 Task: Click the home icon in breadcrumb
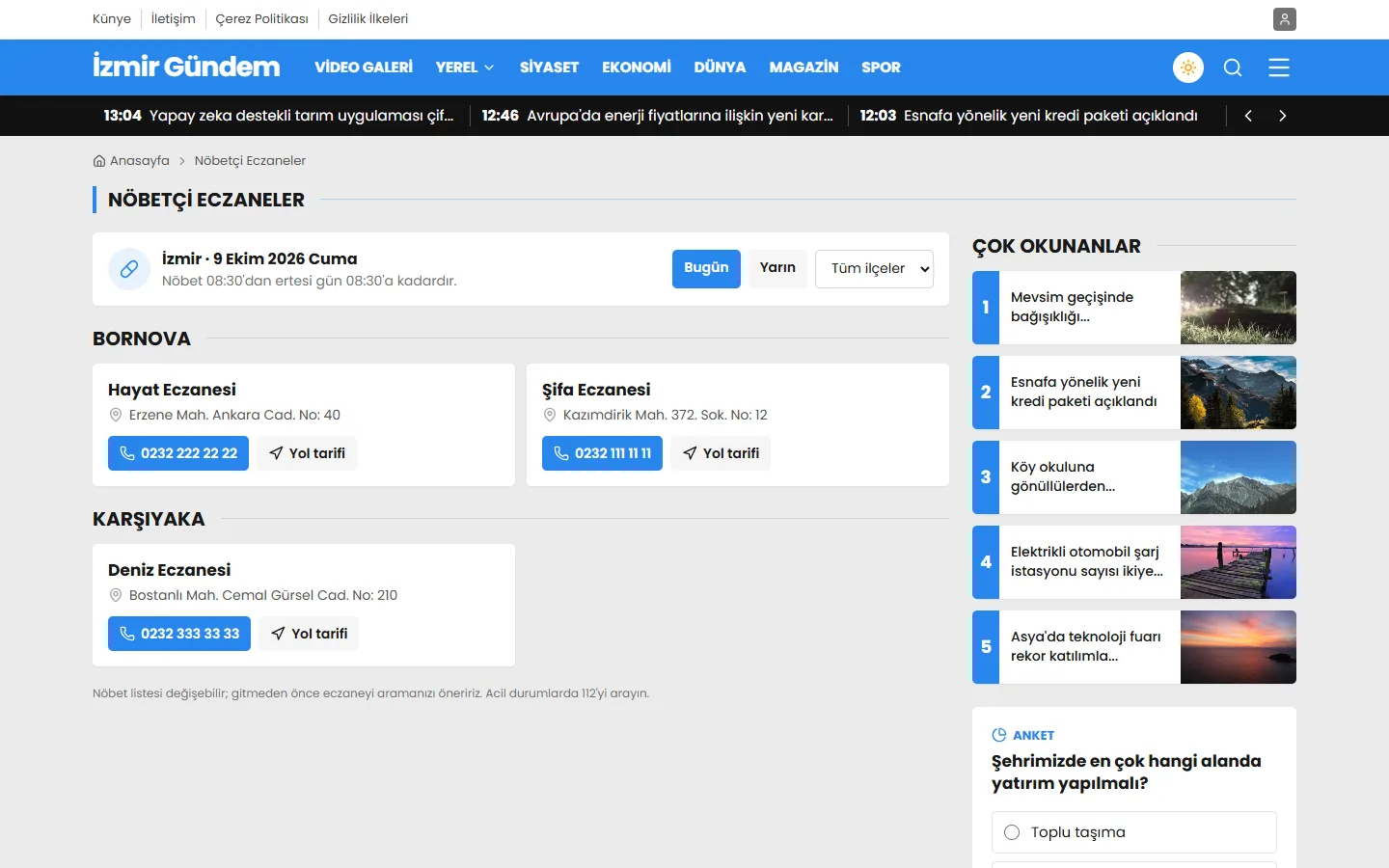pyautogui.click(x=99, y=161)
